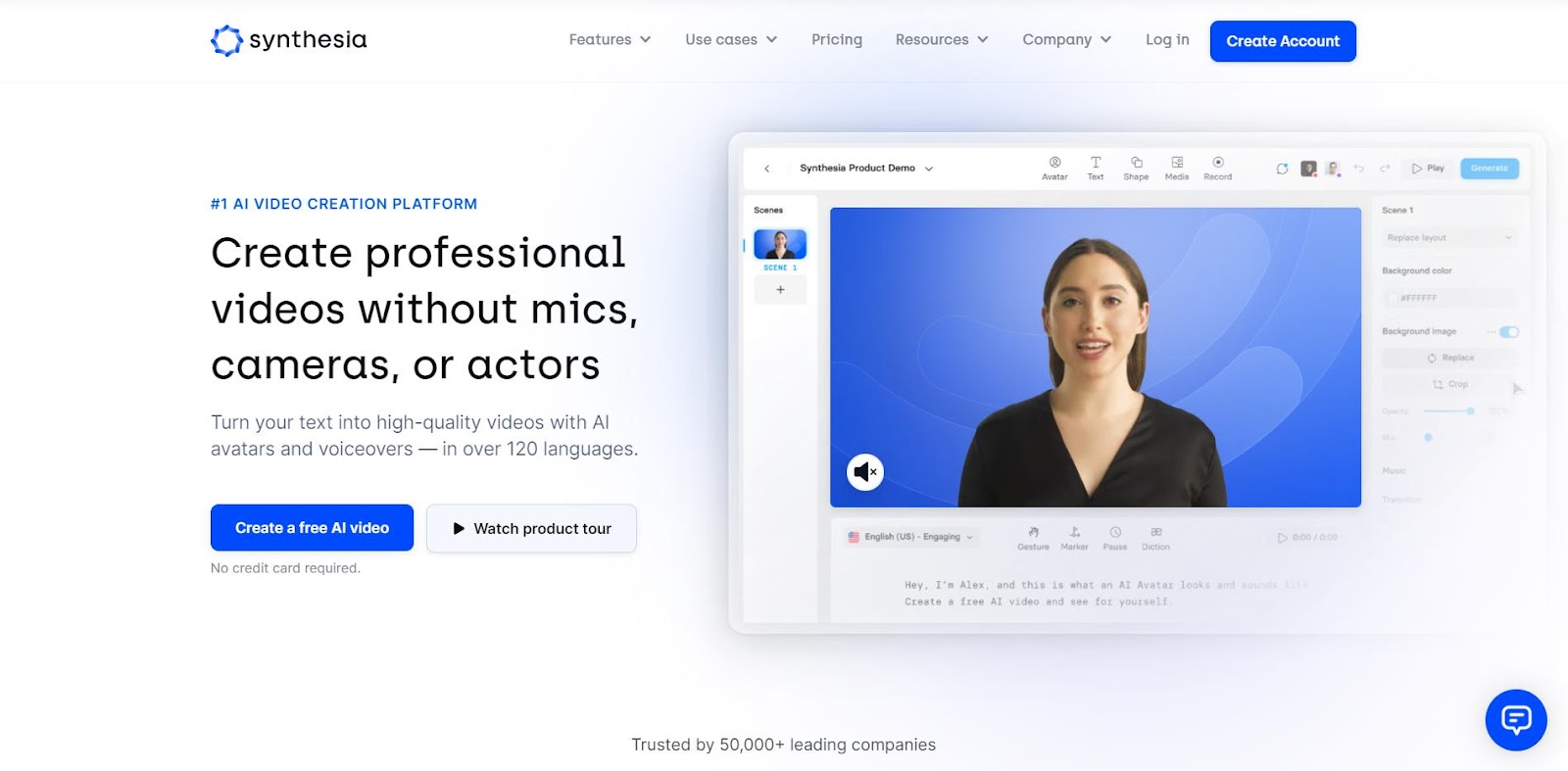Image resolution: width=1568 pixels, height=771 pixels.
Task: Expand the Features menu
Action: (x=610, y=40)
